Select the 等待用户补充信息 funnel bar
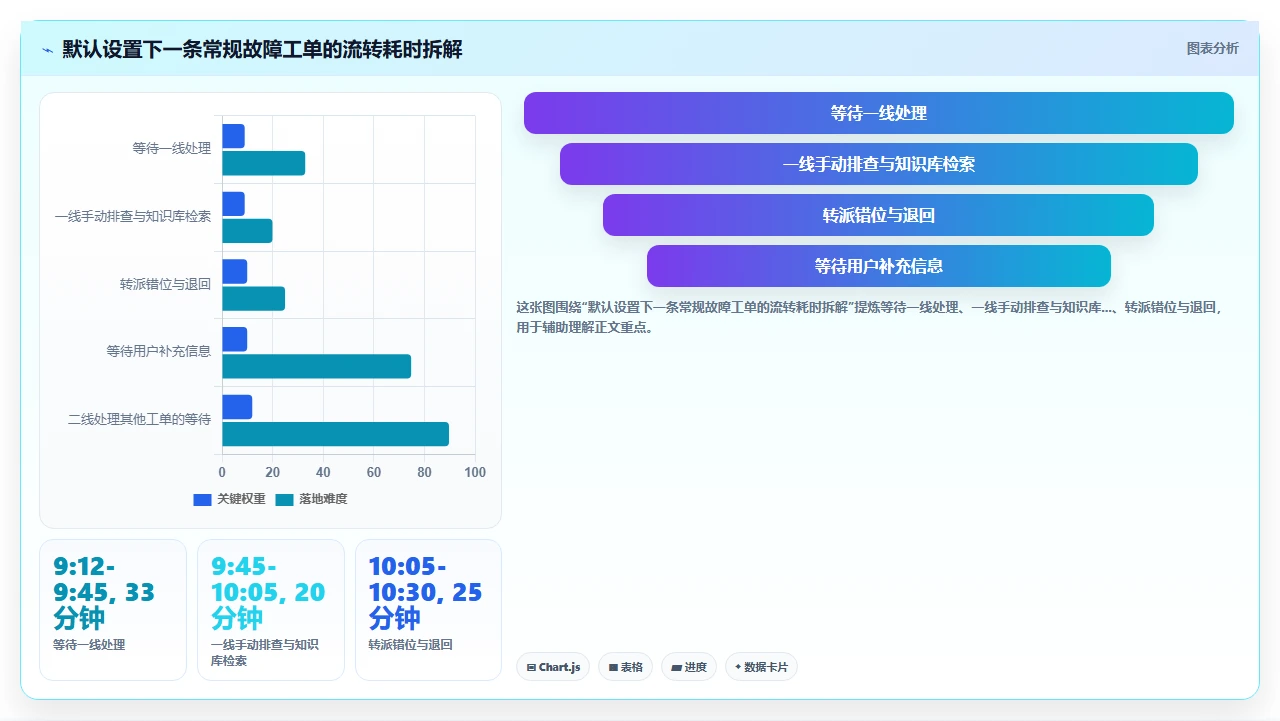Image resolution: width=1280 pixels, height=721 pixels. point(878,266)
